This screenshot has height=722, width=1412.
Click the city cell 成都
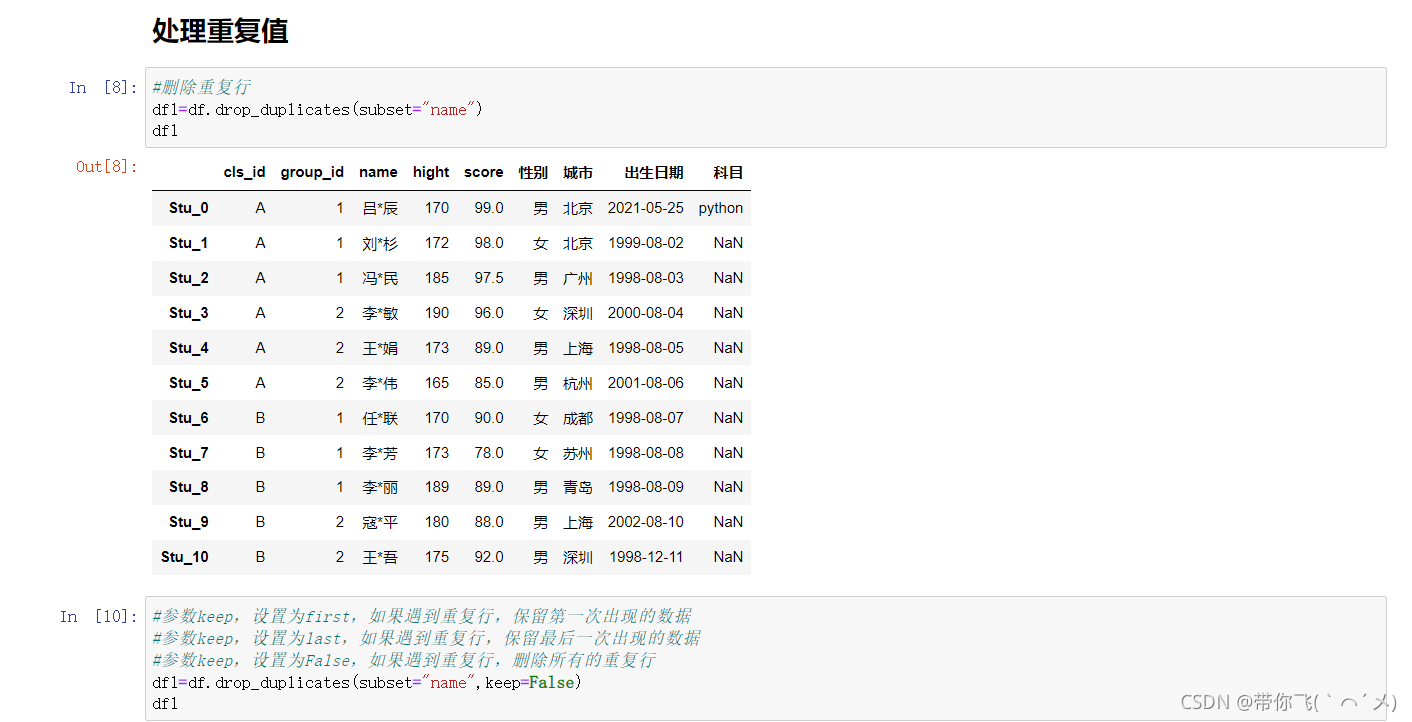578,418
